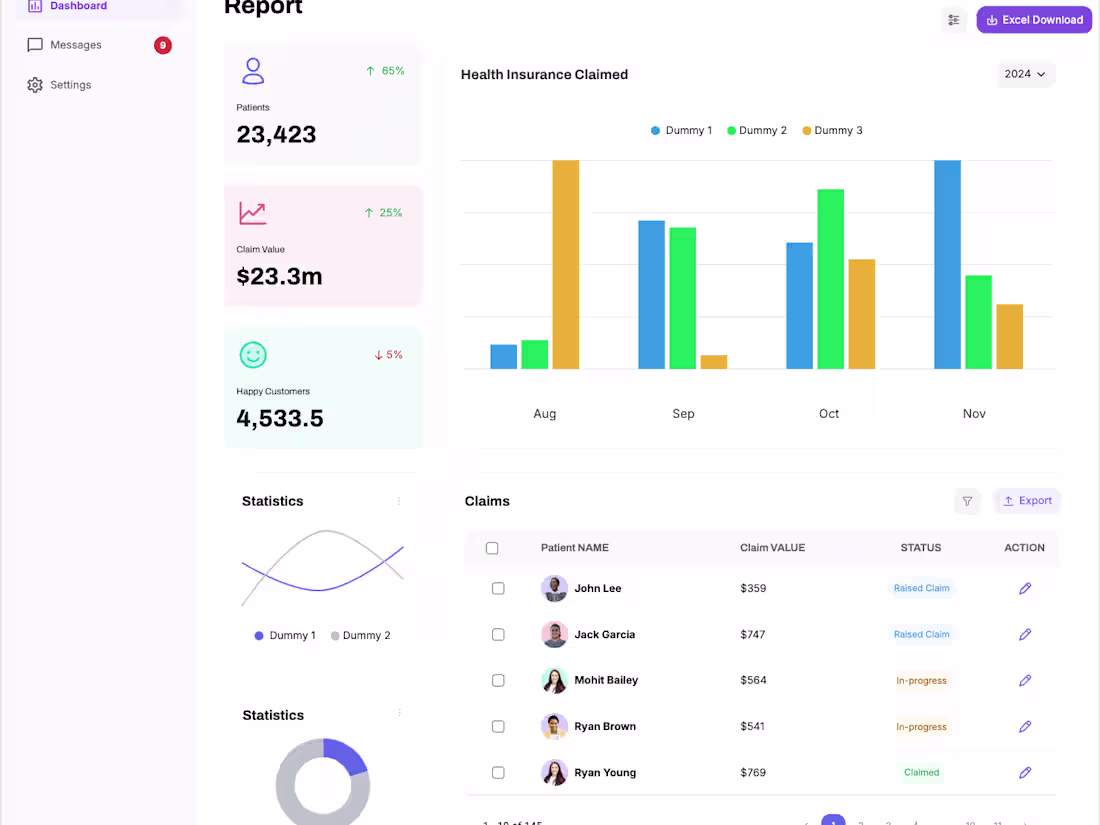
Task: Edit Ryan Young's claim with the pencil icon
Action: [1025, 772]
